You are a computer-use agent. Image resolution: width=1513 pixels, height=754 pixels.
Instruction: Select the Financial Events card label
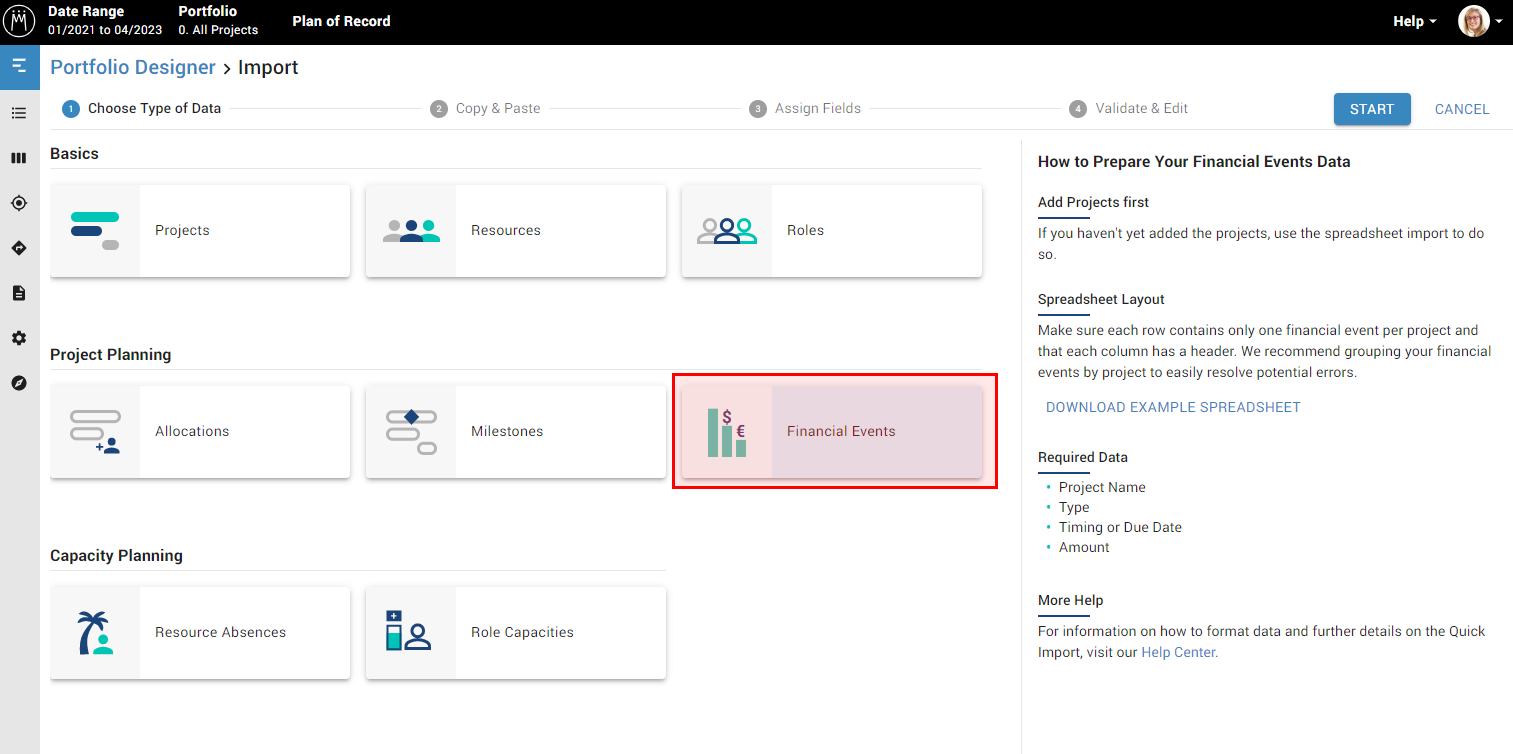[x=841, y=431]
